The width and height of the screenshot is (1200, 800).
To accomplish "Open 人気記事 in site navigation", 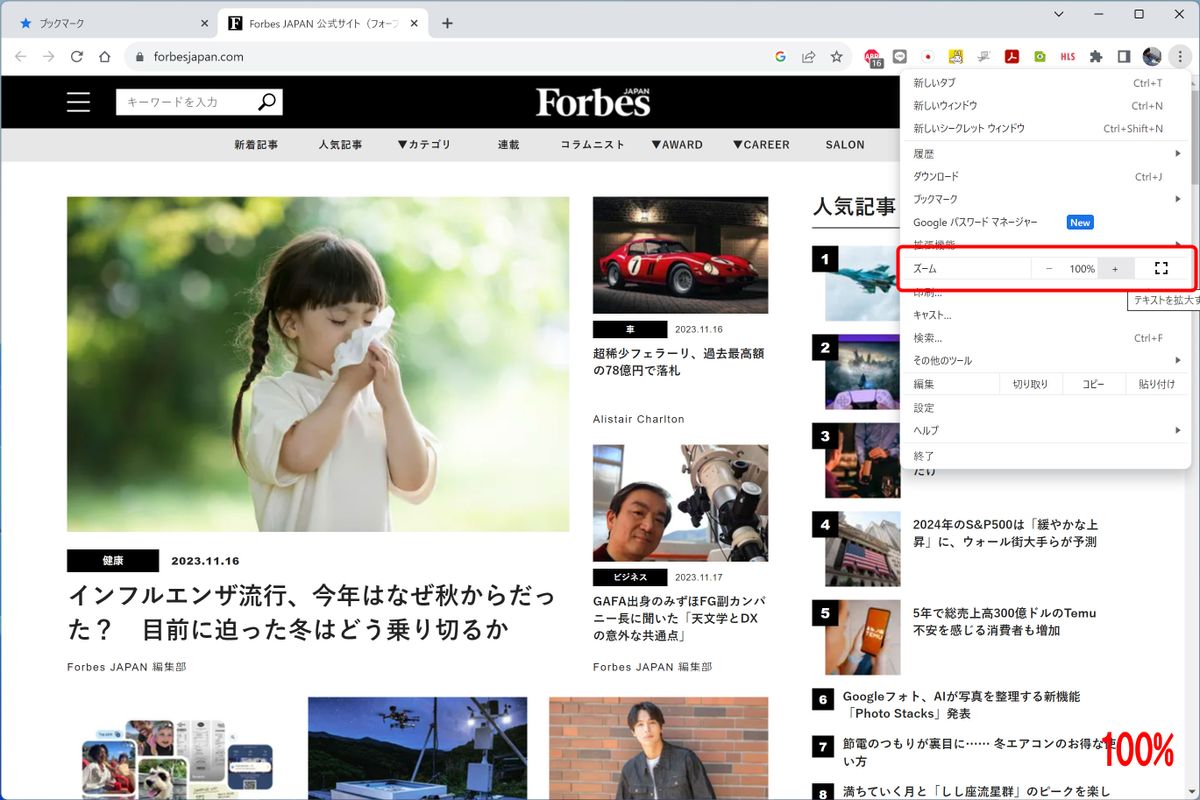I will pos(340,145).
